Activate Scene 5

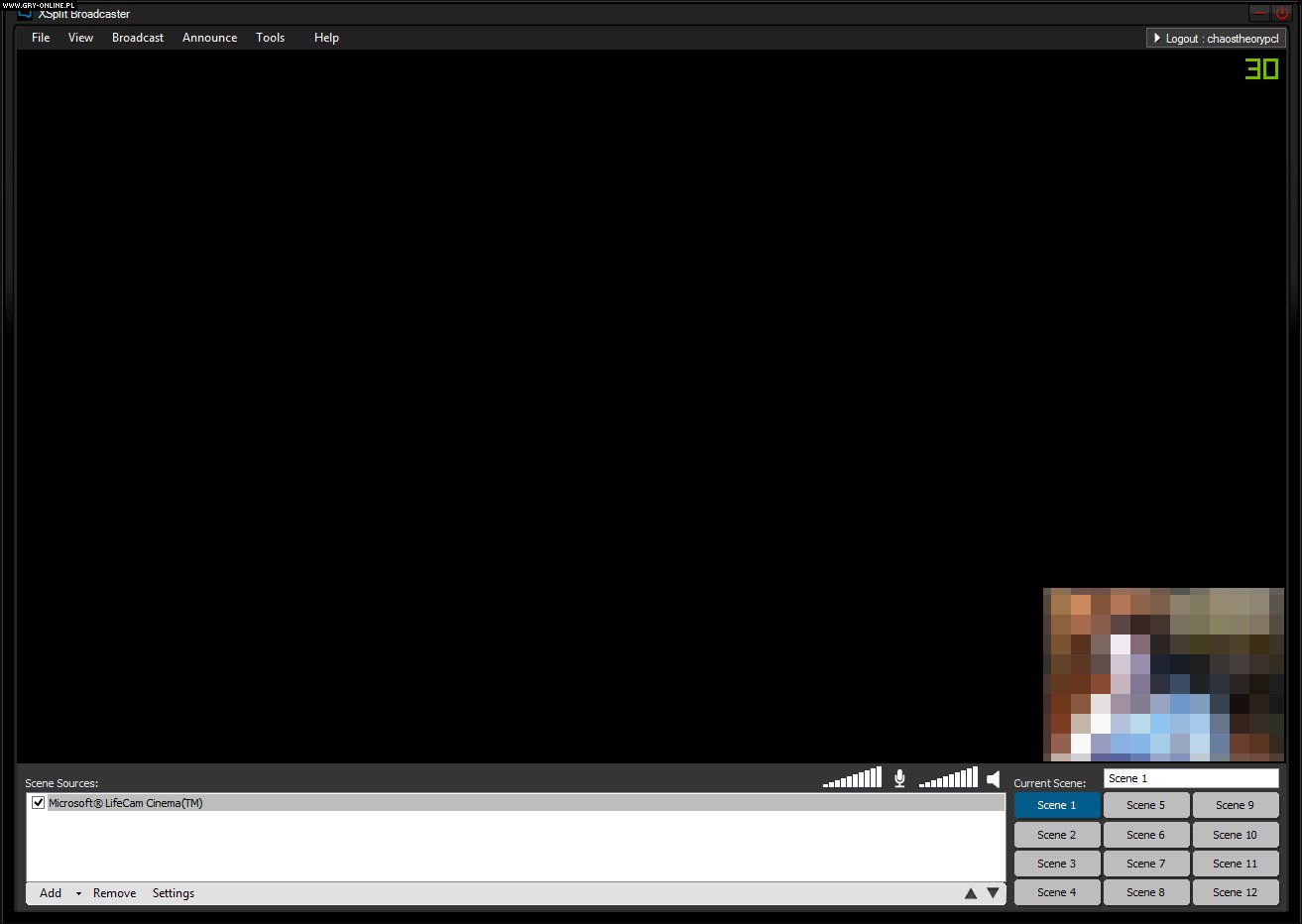(x=1145, y=805)
